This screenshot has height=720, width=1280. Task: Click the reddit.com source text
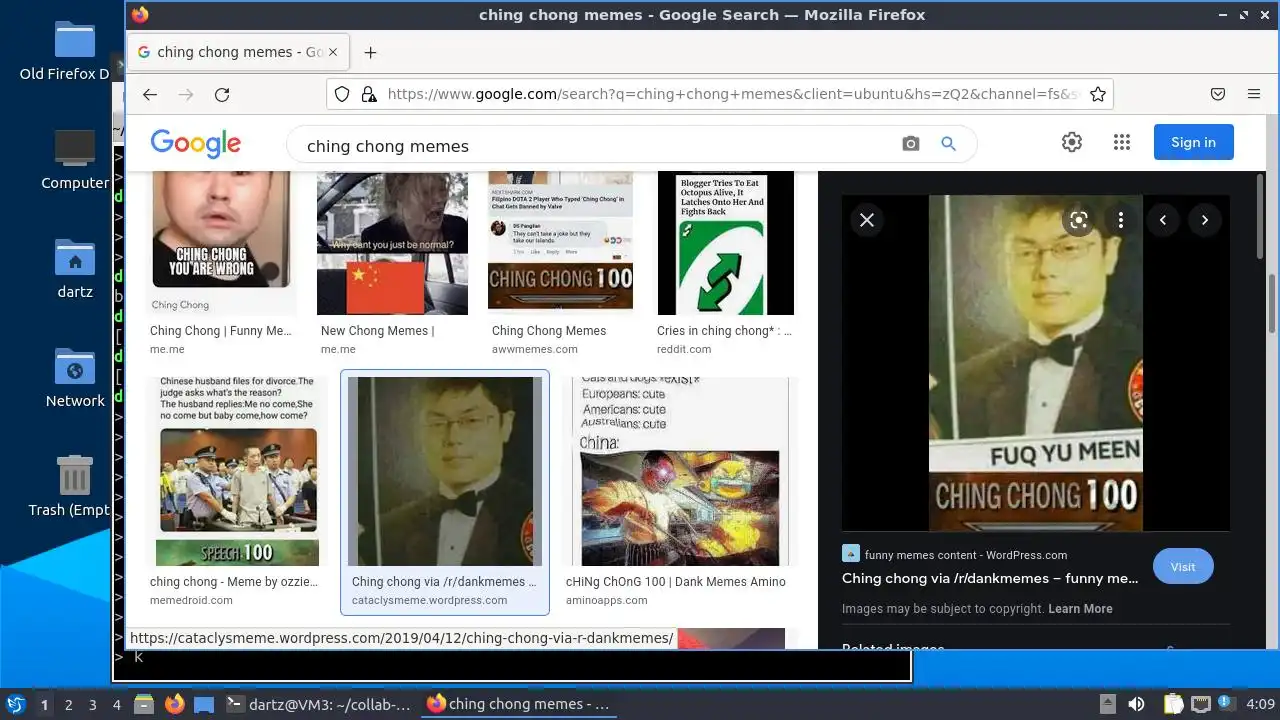684,349
